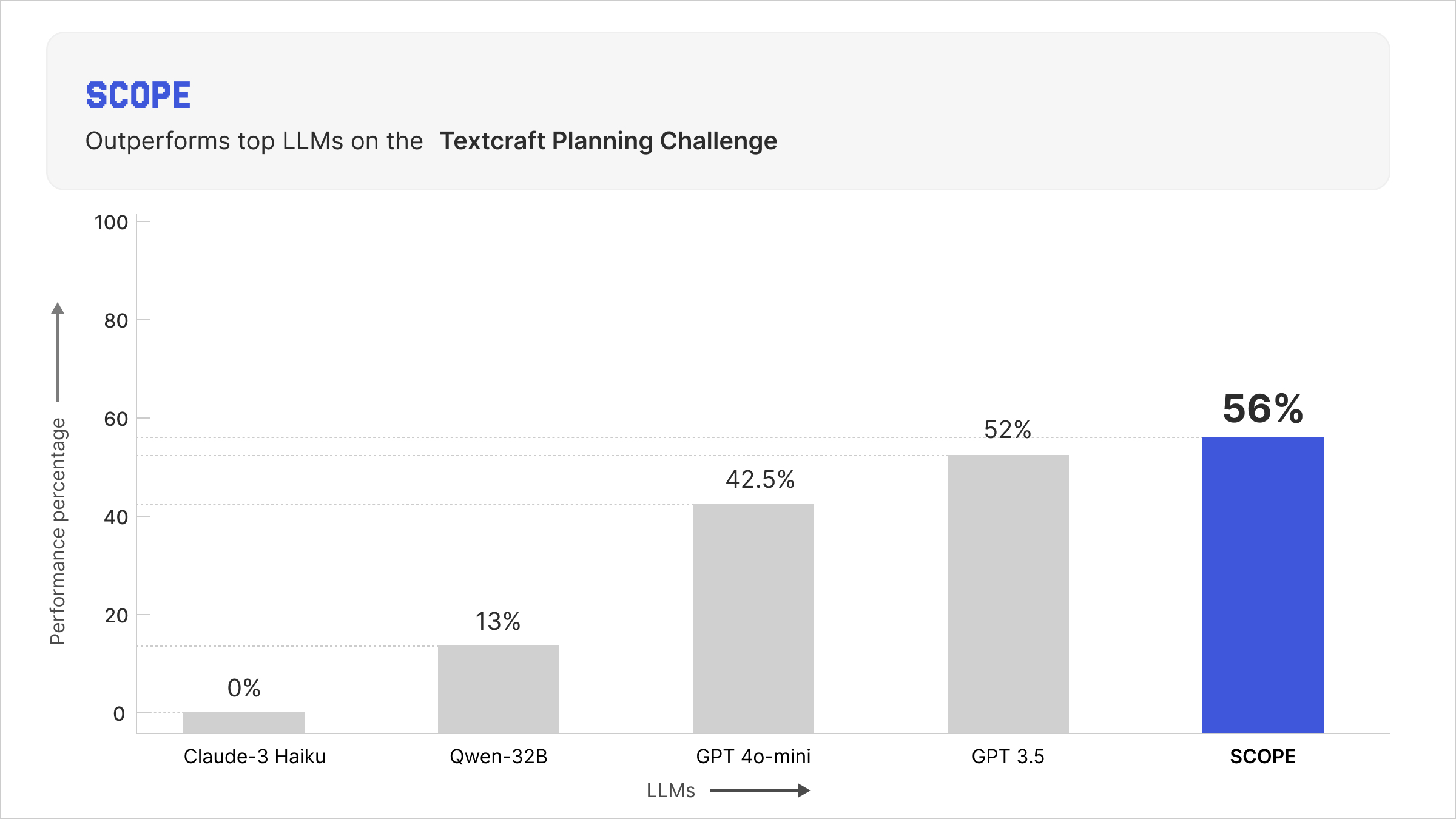The image size is (1456, 819).
Task: Select the gray Qwen-32B bar
Action: (498, 689)
